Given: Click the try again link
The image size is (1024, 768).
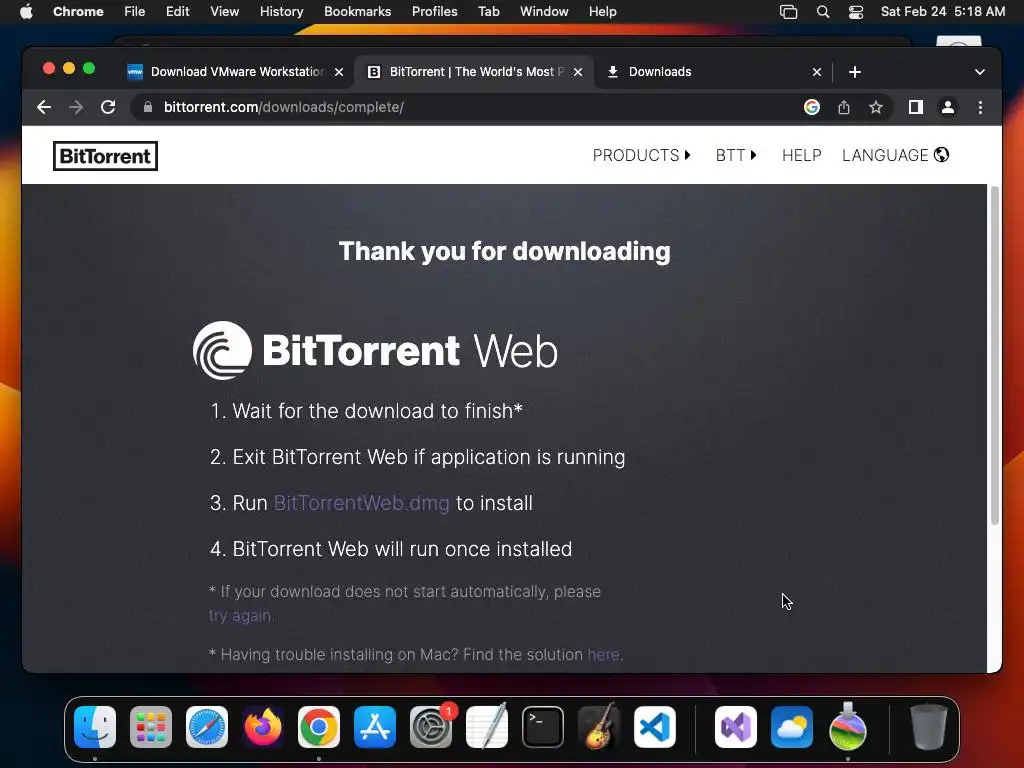Looking at the screenshot, I should (x=240, y=616).
